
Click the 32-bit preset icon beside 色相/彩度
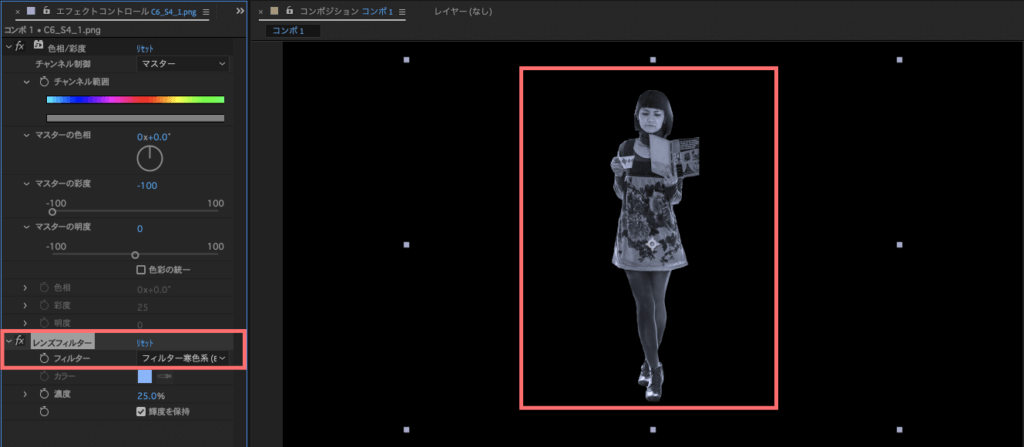tap(38, 46)
